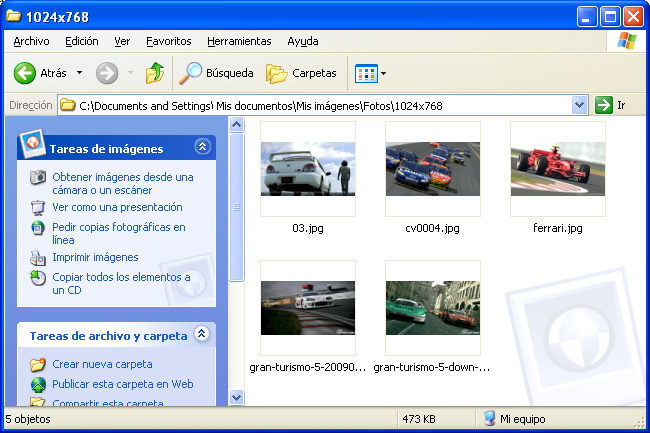
Task: Click the 03.jpg file name label
Action: [308, 228]
